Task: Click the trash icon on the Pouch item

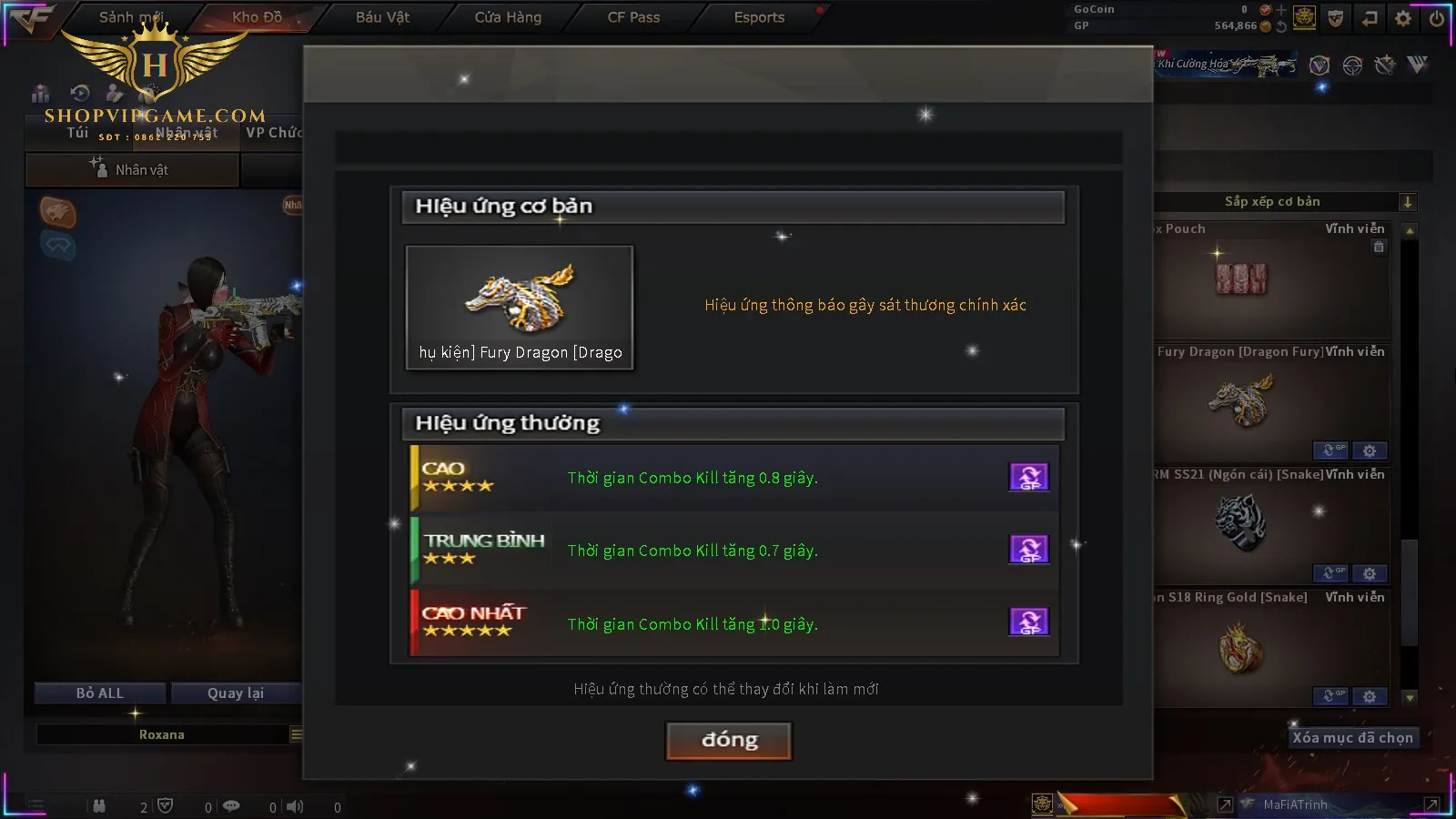Action: pos(1379,247)
